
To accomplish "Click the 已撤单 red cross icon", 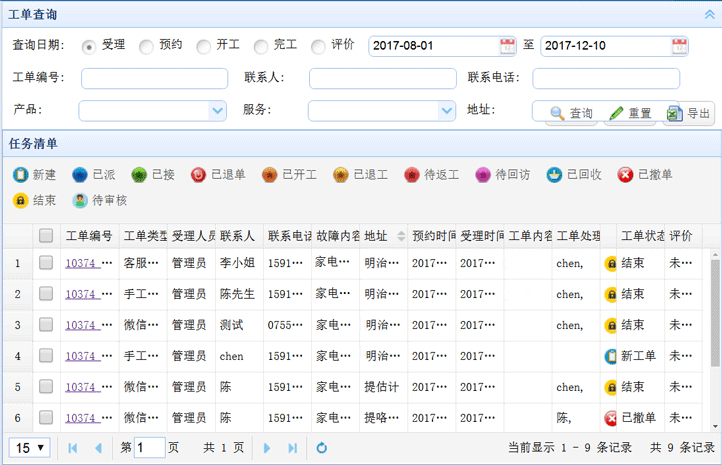I will tap(625, 175).
